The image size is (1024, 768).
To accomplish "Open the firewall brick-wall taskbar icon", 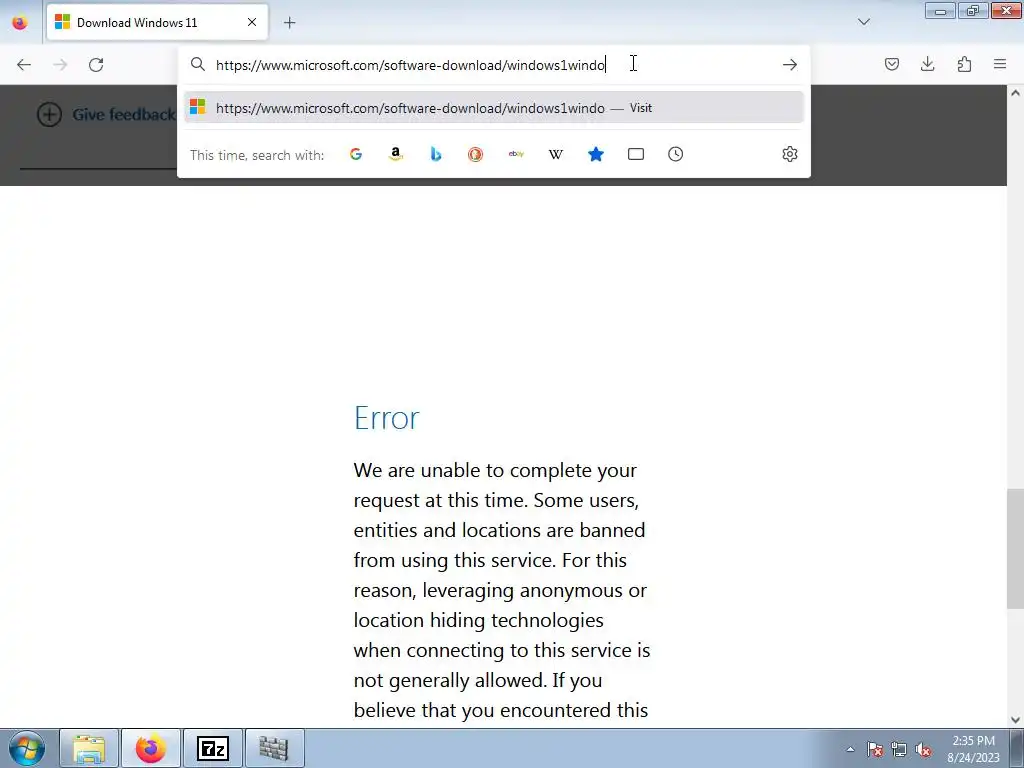I will coord(274,748).
